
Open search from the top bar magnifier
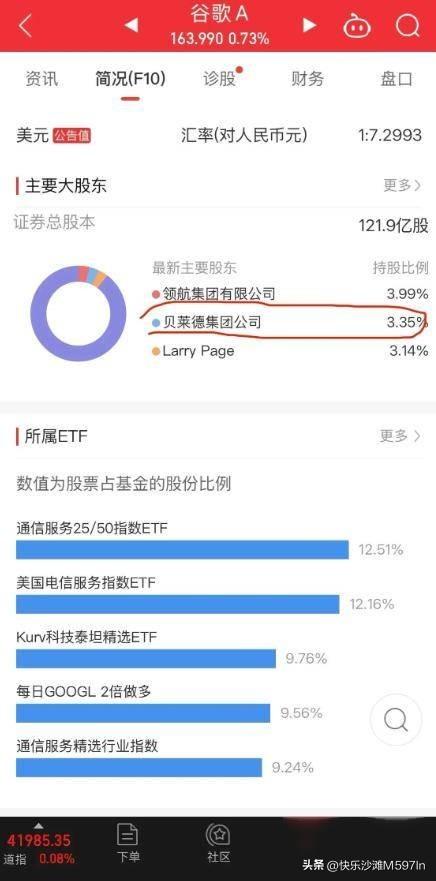point(407,25)
